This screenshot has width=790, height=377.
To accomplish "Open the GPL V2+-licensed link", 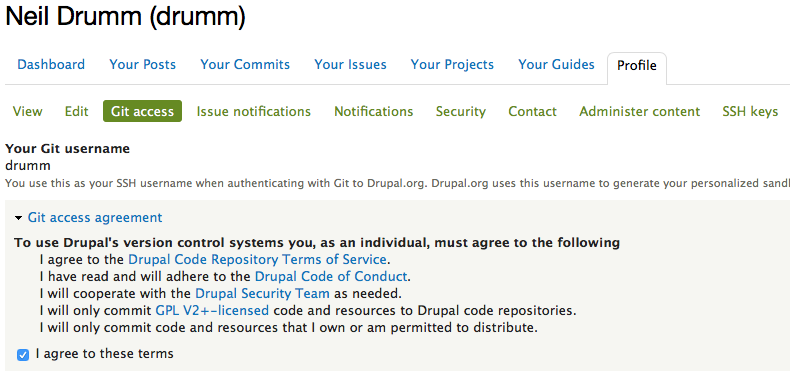I will 212,310.
